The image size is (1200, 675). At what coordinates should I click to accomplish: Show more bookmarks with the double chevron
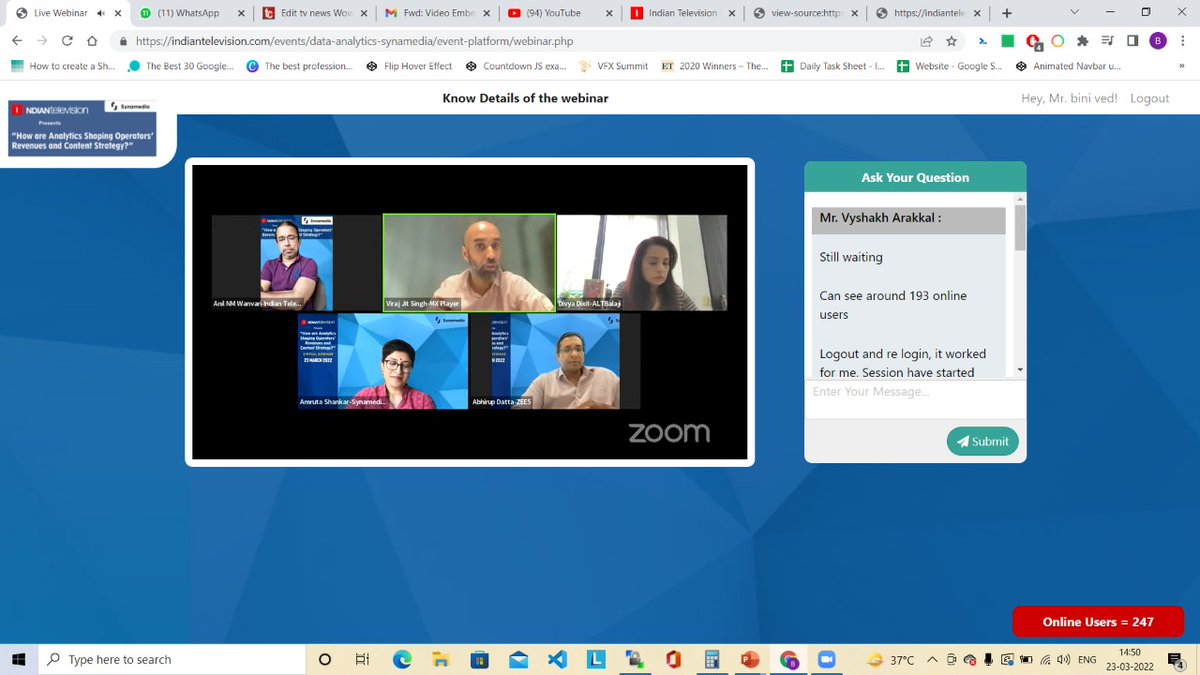pyautogui.click(x=1181, y=66)
